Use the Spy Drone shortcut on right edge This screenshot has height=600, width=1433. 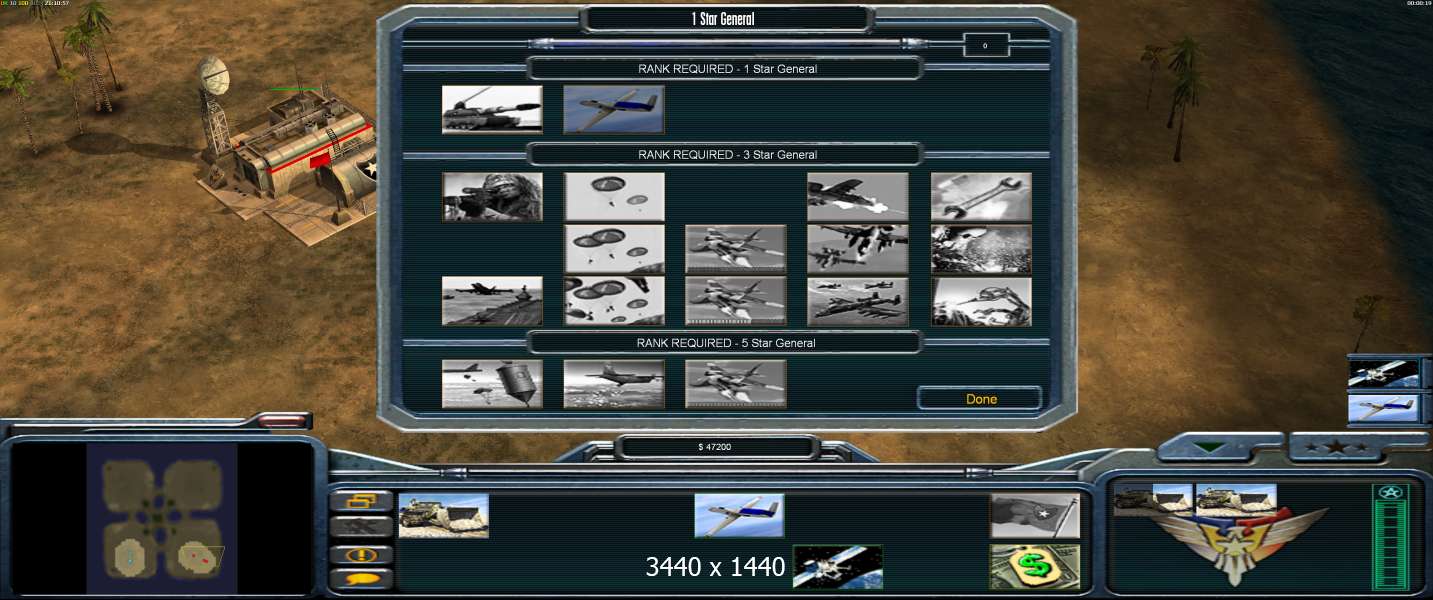click(x=1383, y=408)
